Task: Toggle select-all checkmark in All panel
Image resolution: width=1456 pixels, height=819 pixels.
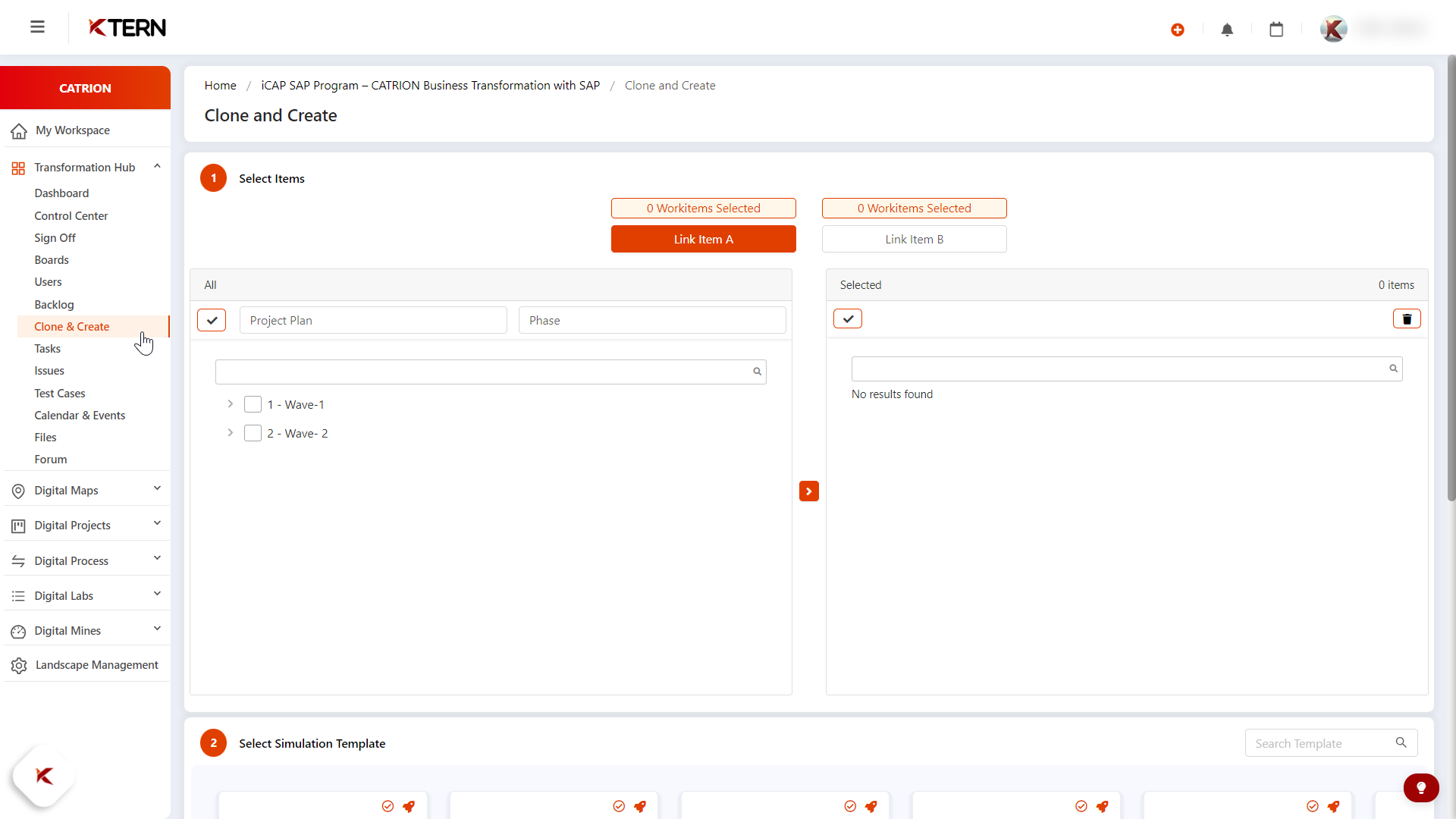Action: pyautogui.click(x=212, y=321)
